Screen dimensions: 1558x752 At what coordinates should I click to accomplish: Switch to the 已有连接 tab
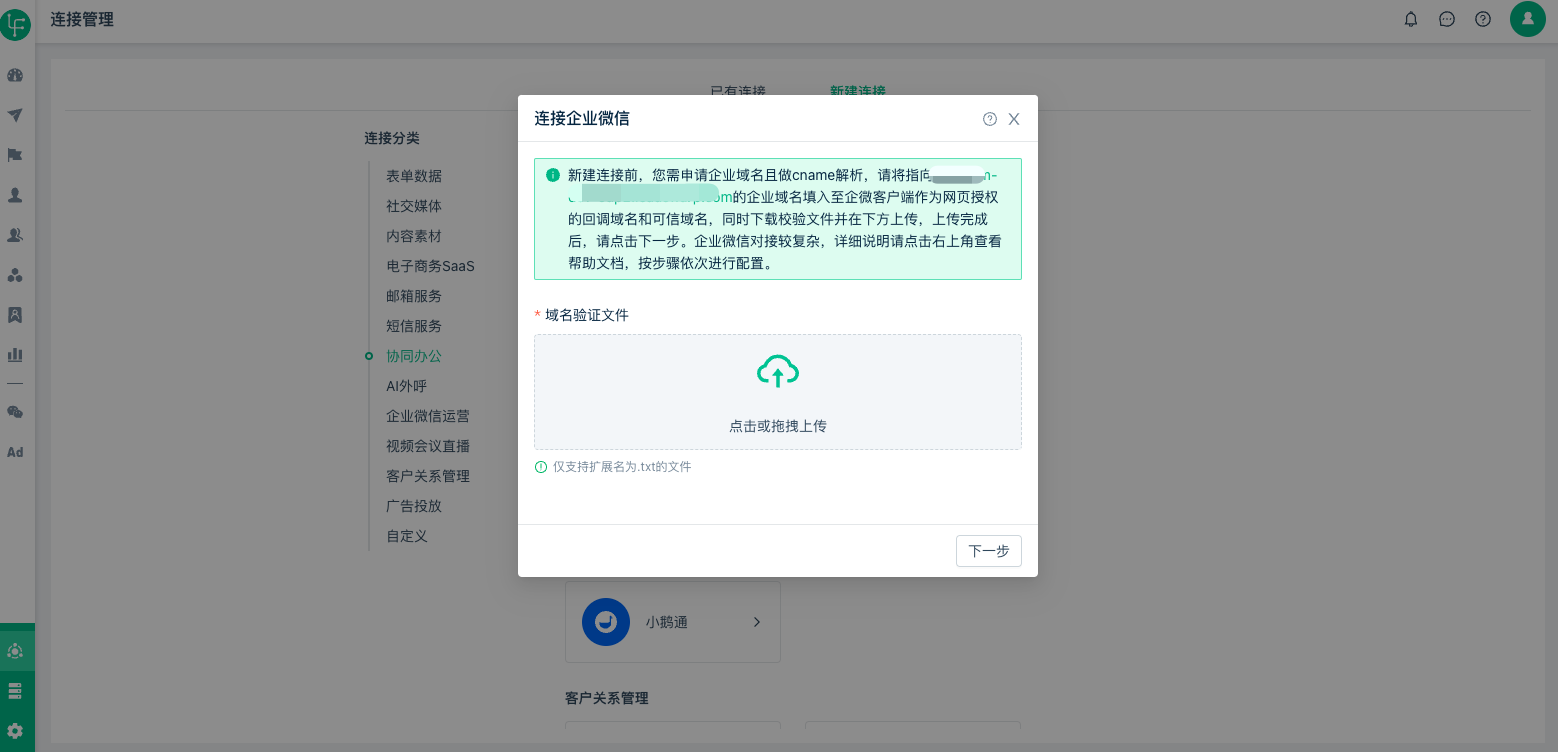click(x=738, y=91)
